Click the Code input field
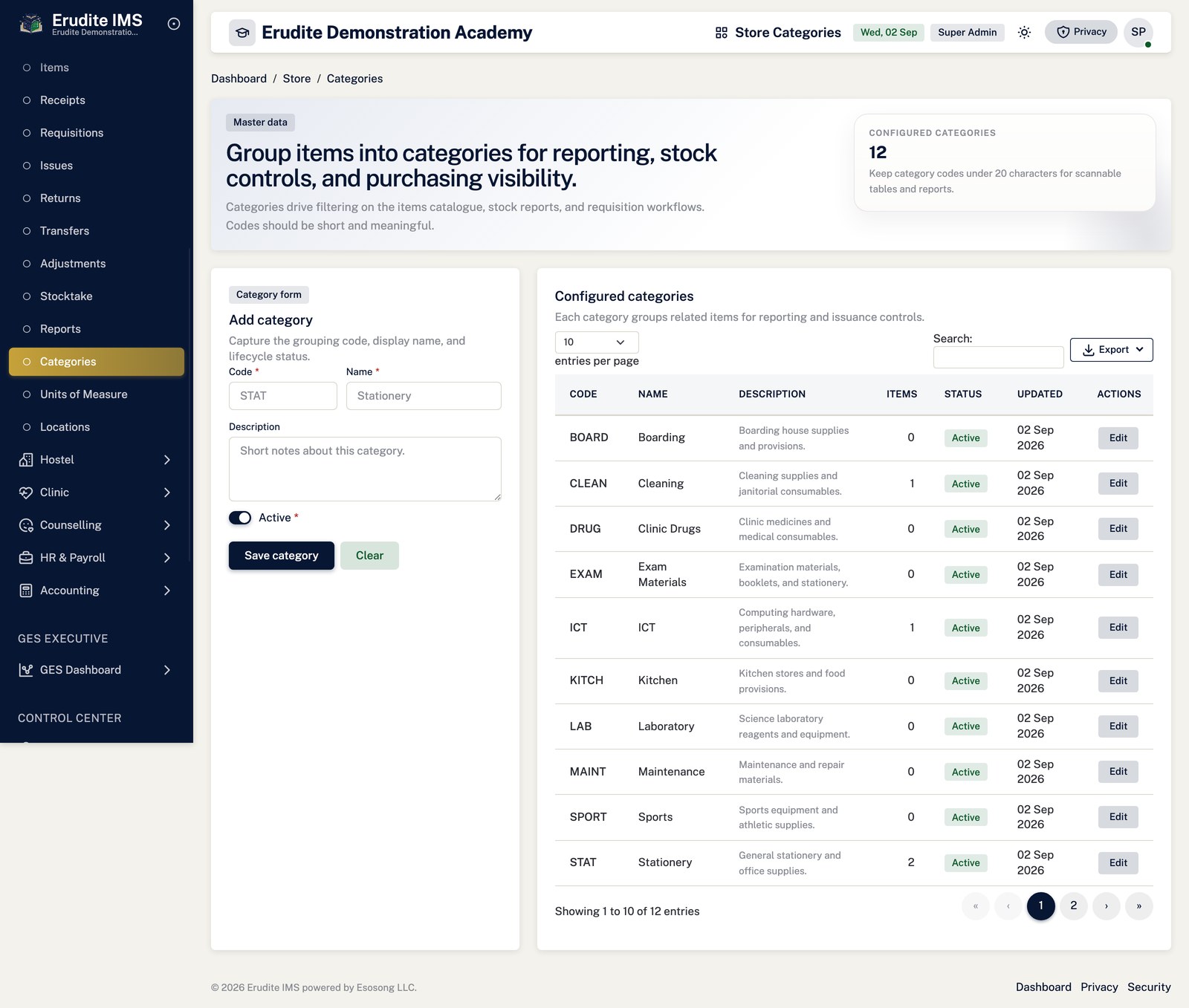The width and height of the screenshot is (1189, 1008). (x=283, y=396)
